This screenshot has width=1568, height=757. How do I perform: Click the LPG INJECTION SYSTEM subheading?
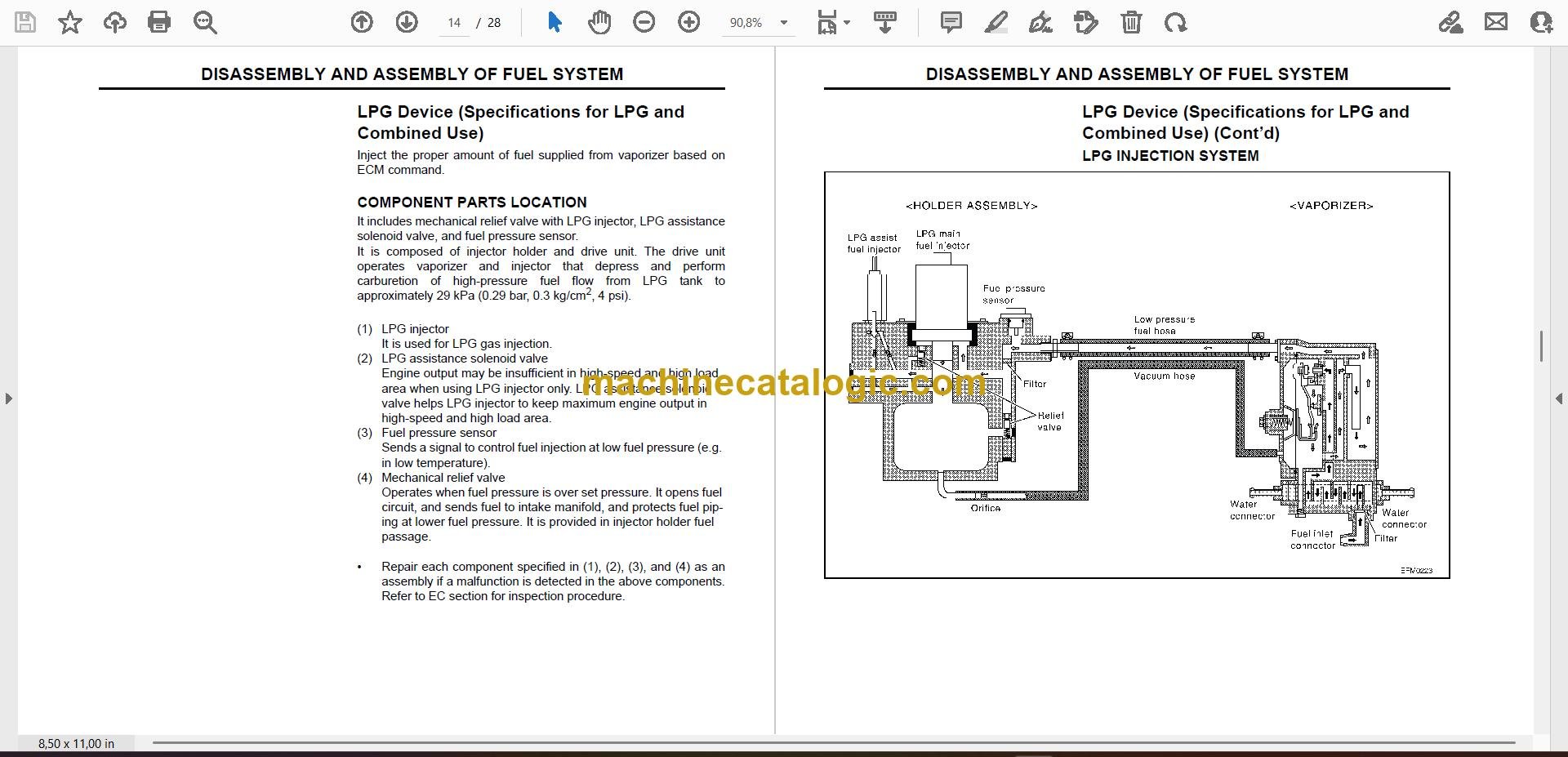[x=1170, y=156]
